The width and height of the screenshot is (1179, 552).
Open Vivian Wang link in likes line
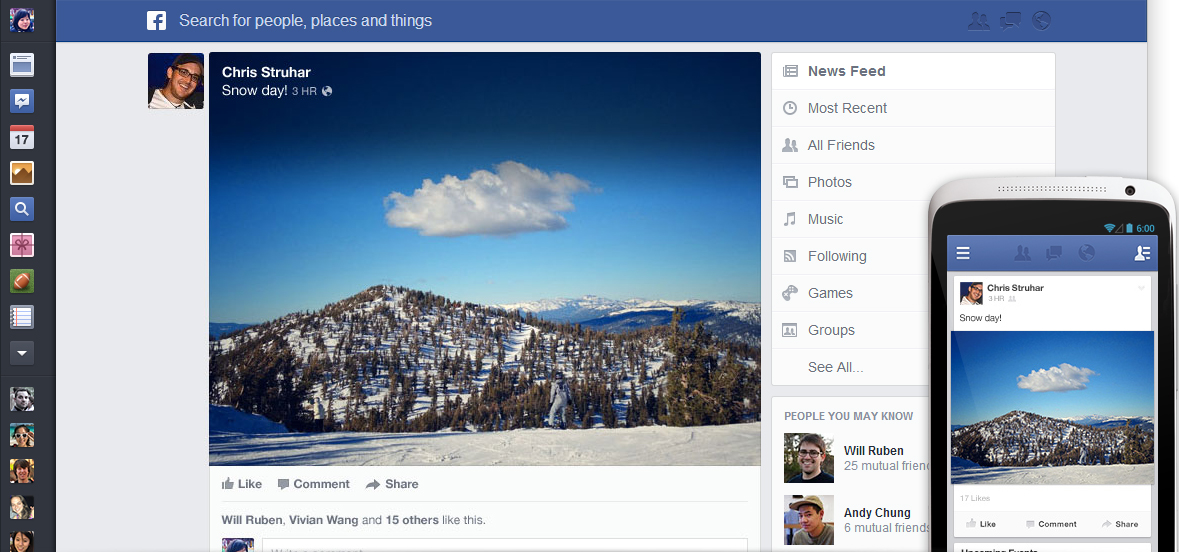(x=324, y=520)
